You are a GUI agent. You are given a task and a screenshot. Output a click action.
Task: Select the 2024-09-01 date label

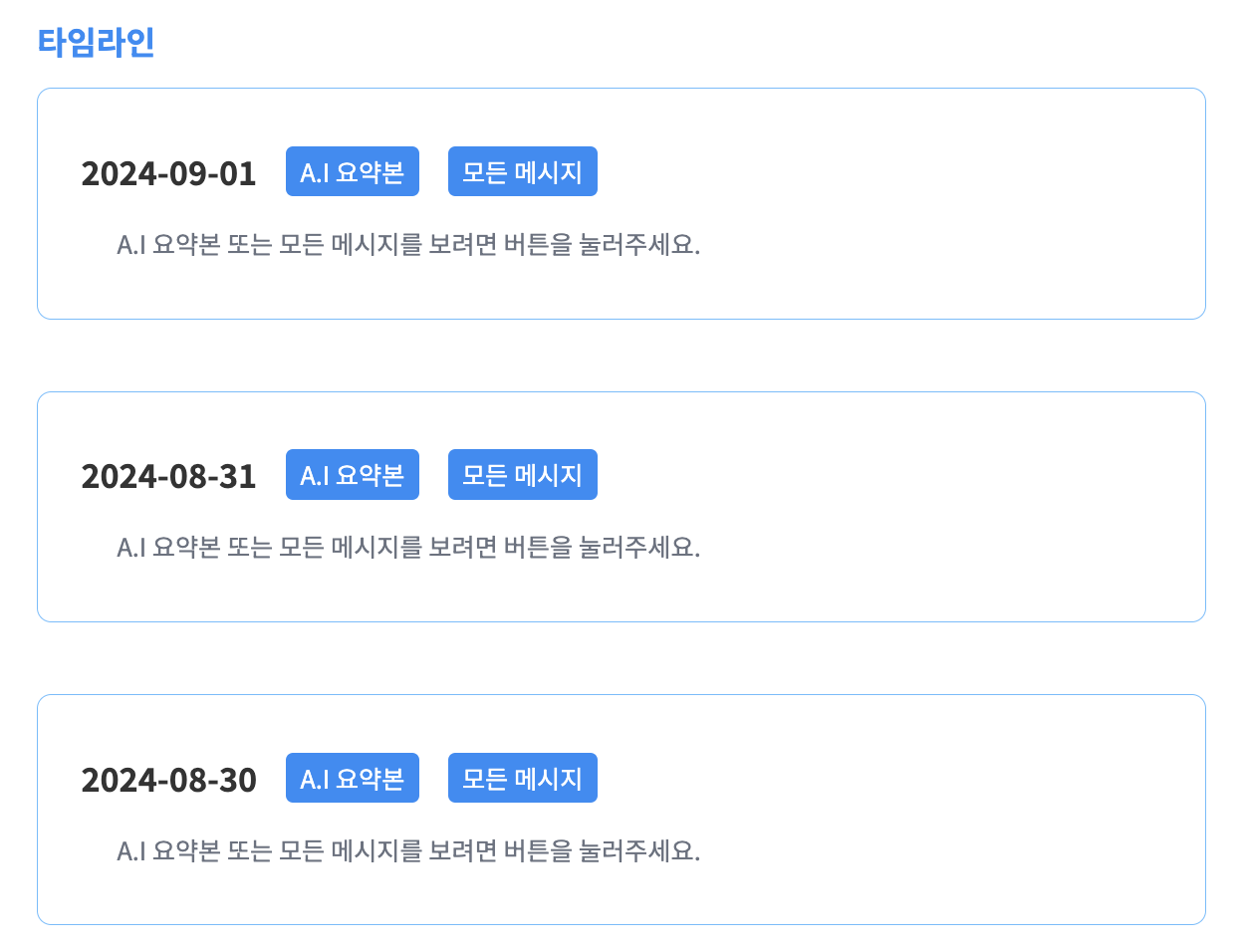click(168, 174)
